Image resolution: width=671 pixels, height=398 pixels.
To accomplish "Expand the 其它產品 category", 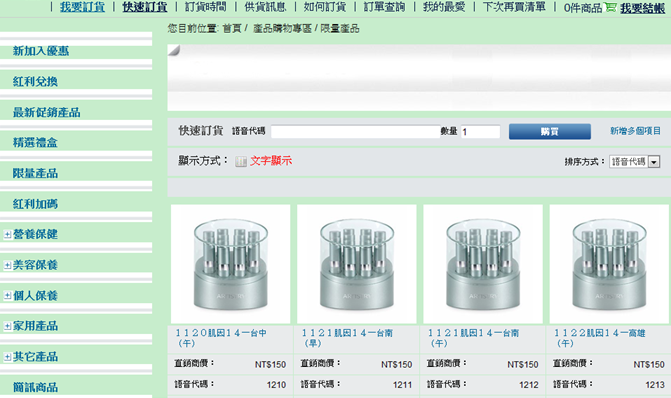I will (7, 357).
